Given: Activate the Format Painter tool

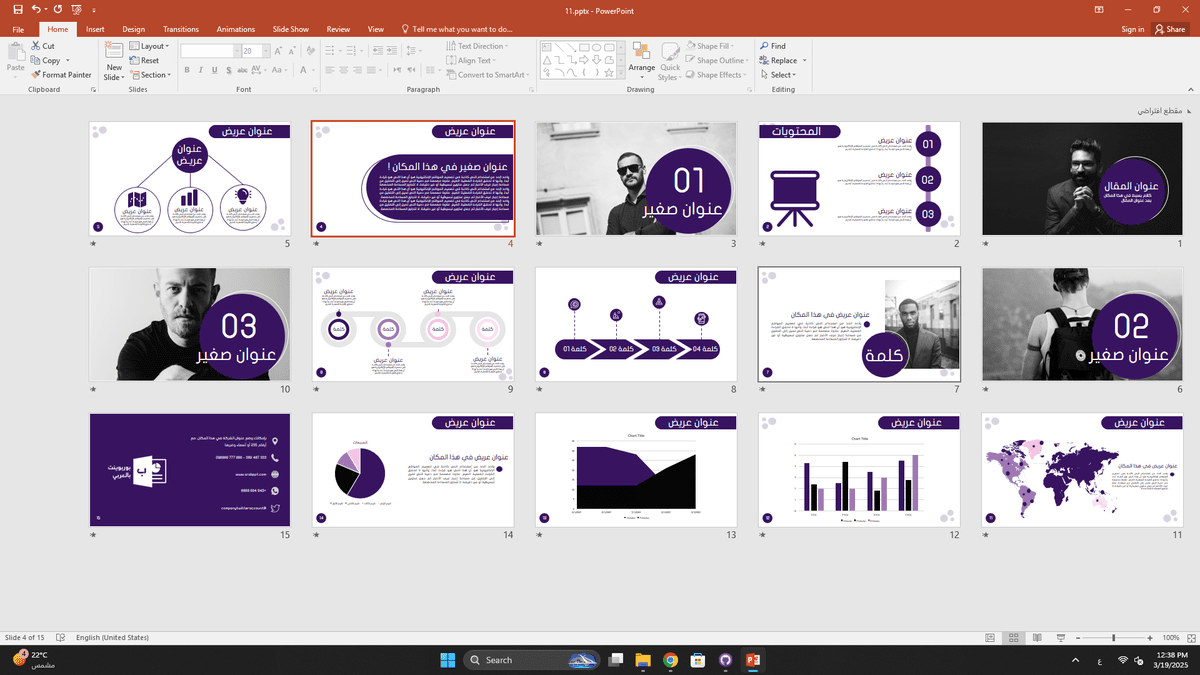Looking at the screenshot, I should [60, 74].
